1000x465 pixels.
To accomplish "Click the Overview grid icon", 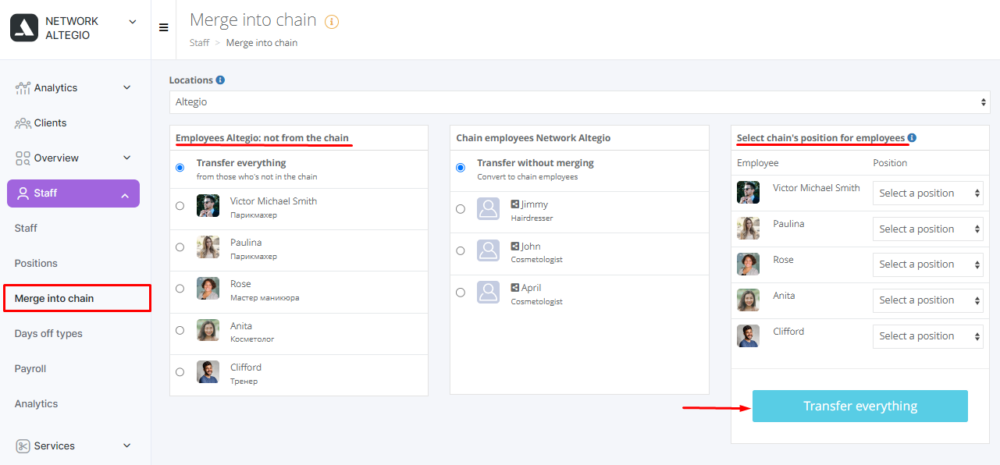I will pos(23,158).
